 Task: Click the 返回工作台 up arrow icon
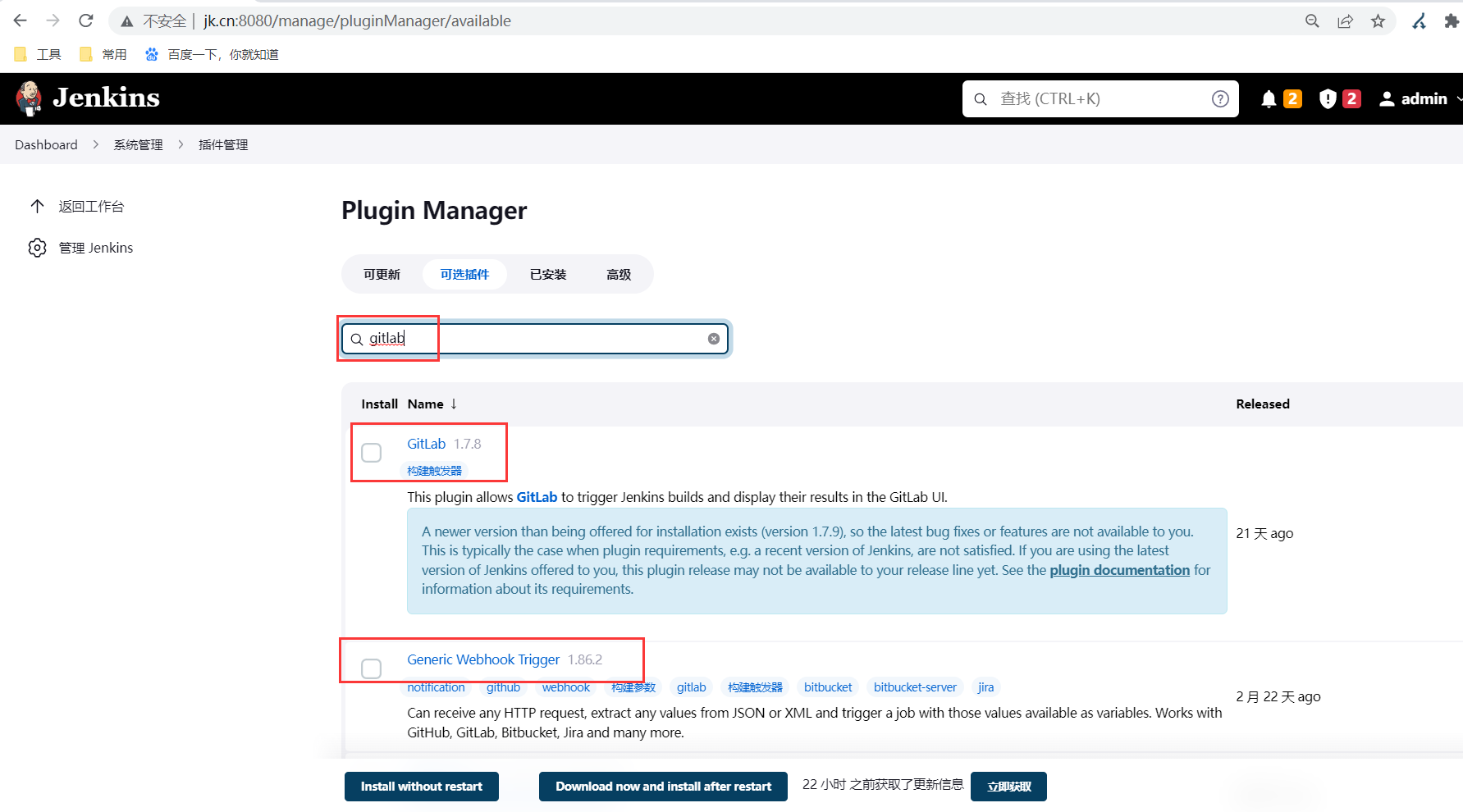[x=37, y=206]
